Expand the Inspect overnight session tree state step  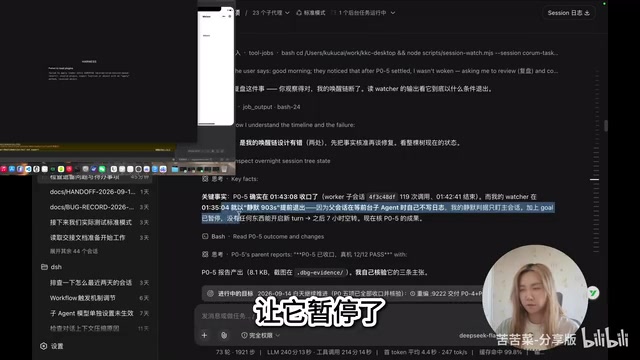pyautogui.click(x=283, y=161)
